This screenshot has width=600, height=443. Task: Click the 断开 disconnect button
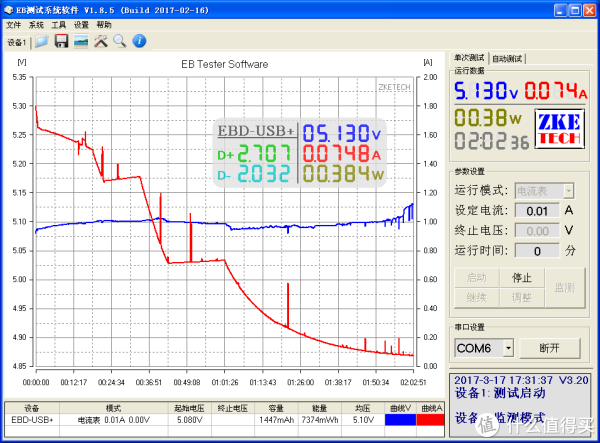point(549,348)
